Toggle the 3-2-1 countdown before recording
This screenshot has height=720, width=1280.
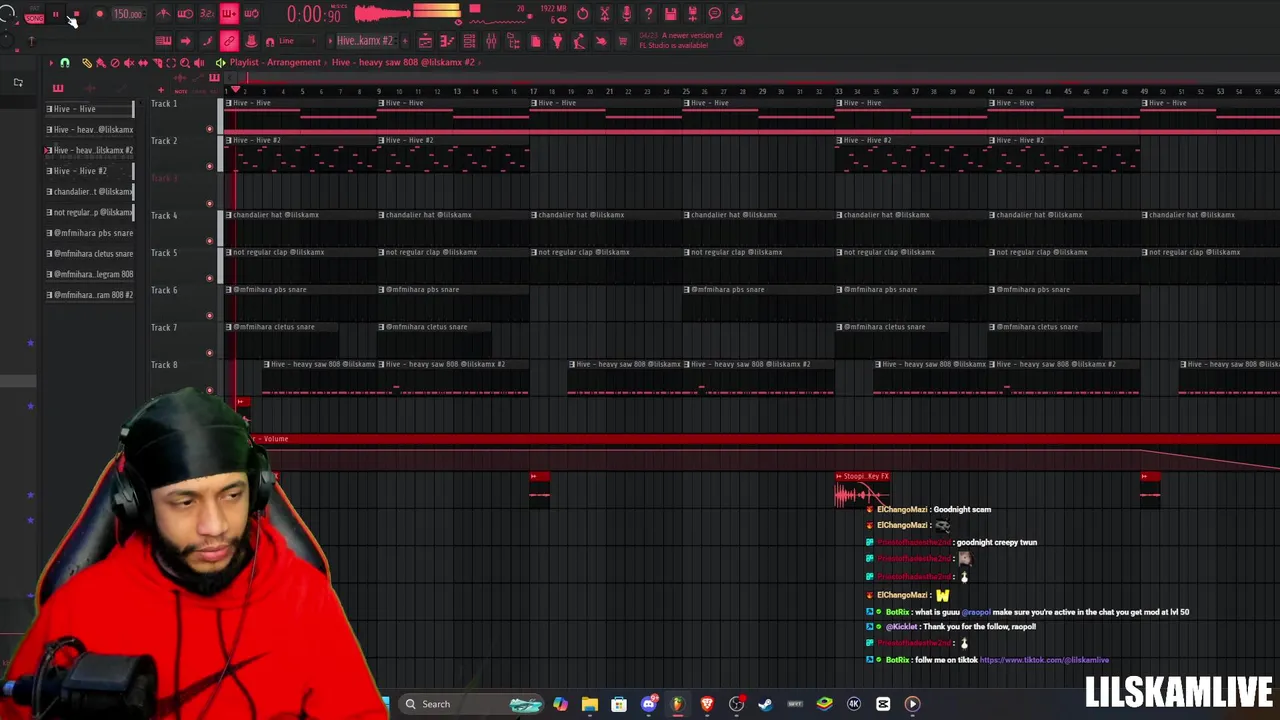tap(207, 14)
